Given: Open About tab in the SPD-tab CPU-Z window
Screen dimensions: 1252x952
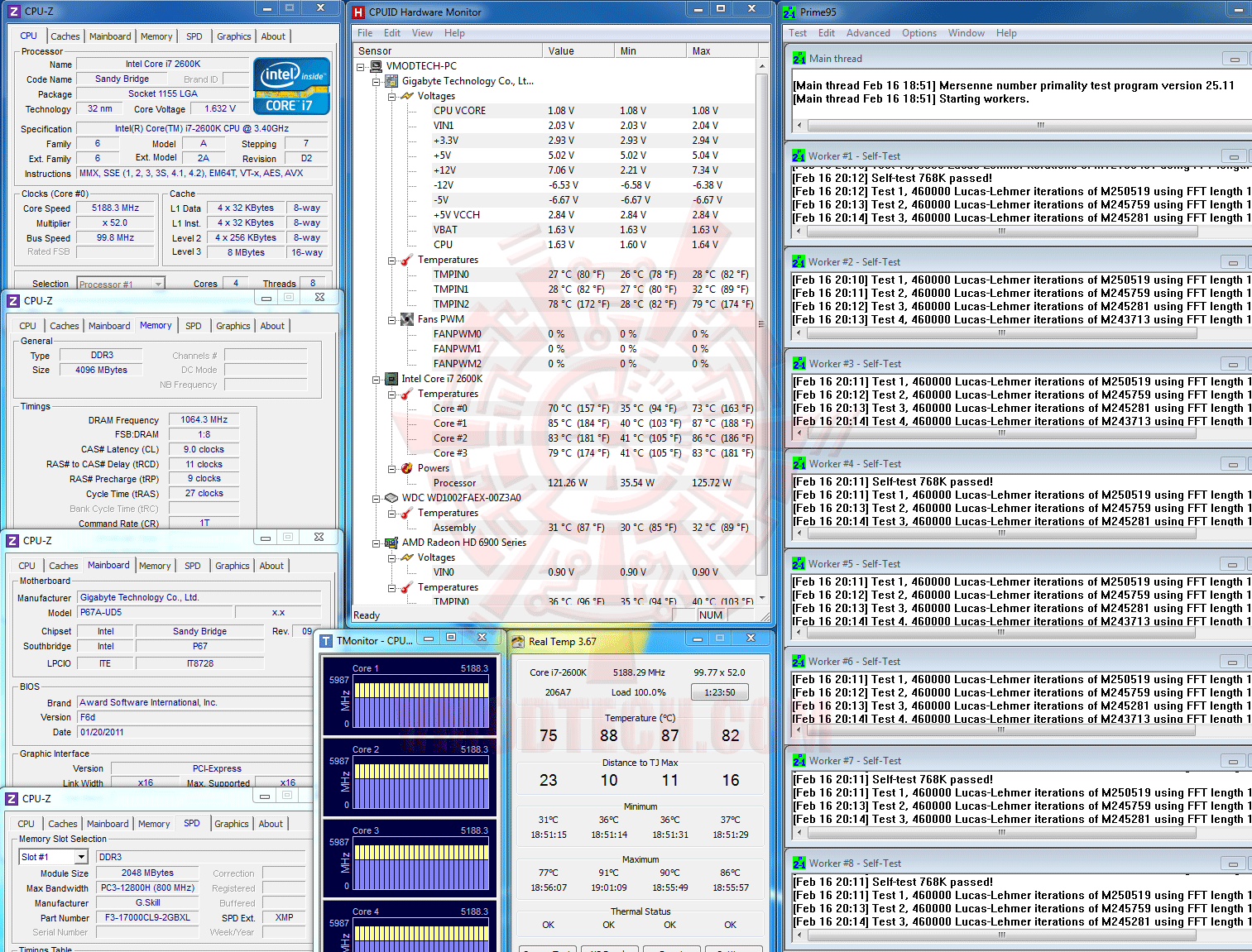Looking at the screenshot, I should [271, 824].
